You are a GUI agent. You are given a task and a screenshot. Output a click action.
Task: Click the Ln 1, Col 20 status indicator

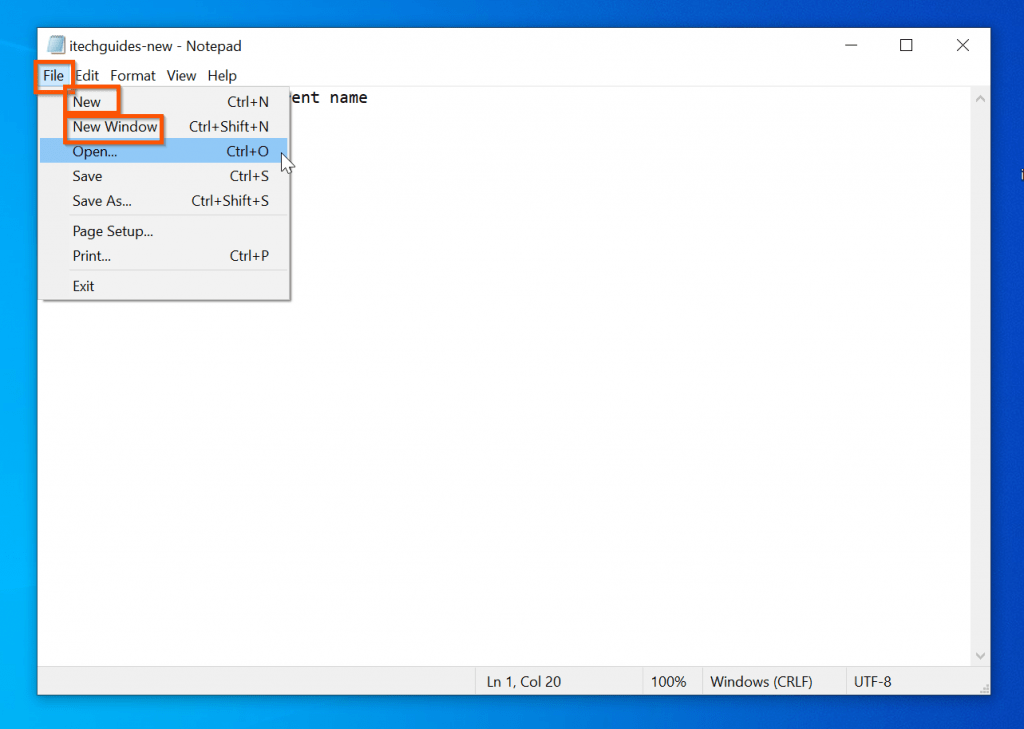click(523, 681)
